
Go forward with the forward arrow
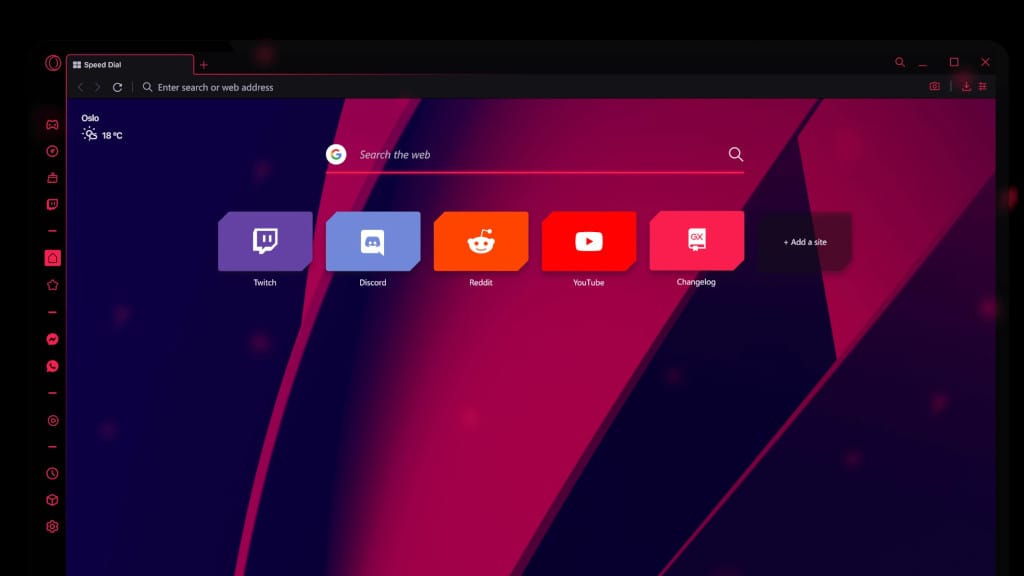[x=98, y=87]
